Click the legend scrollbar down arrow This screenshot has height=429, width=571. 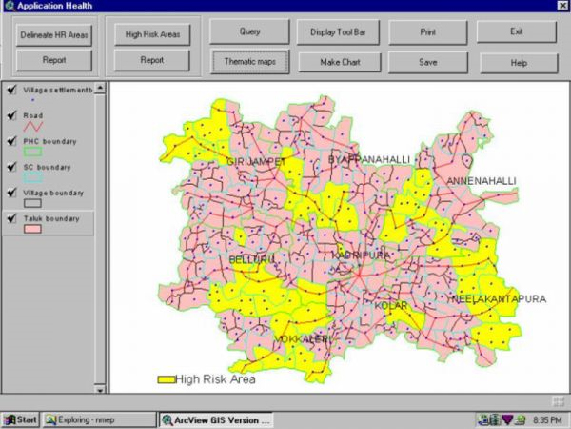pos(100,390)
